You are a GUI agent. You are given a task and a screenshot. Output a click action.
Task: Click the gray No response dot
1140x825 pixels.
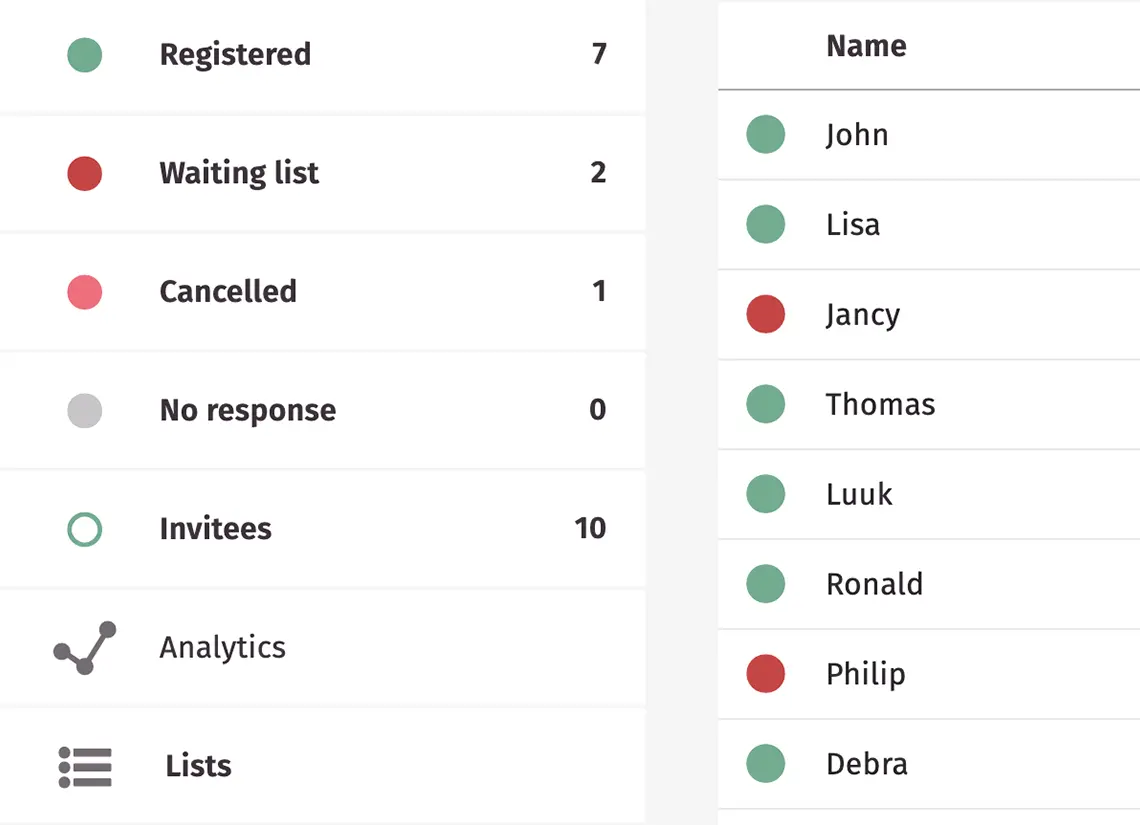tap(85, 410)
